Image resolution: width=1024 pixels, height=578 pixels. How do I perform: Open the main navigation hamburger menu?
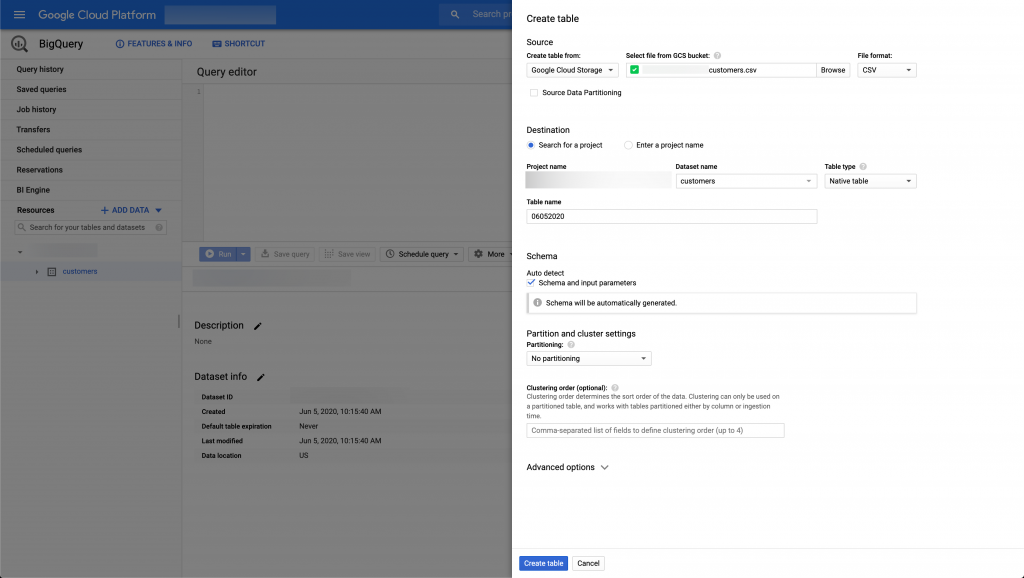(x=19, y=14)
